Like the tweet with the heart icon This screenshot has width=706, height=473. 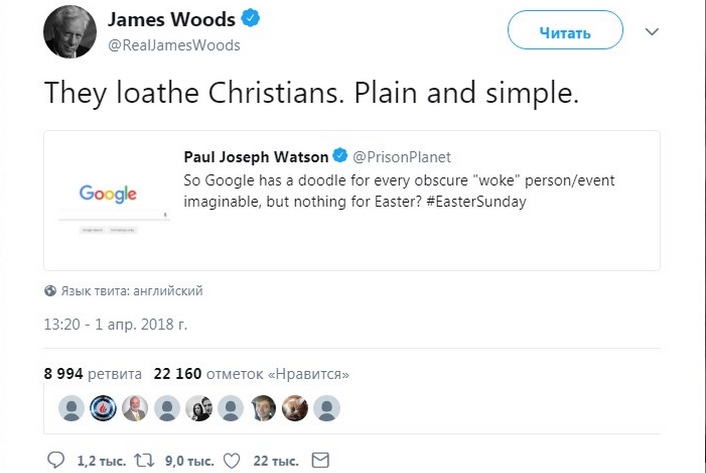[x=232, y=461]
